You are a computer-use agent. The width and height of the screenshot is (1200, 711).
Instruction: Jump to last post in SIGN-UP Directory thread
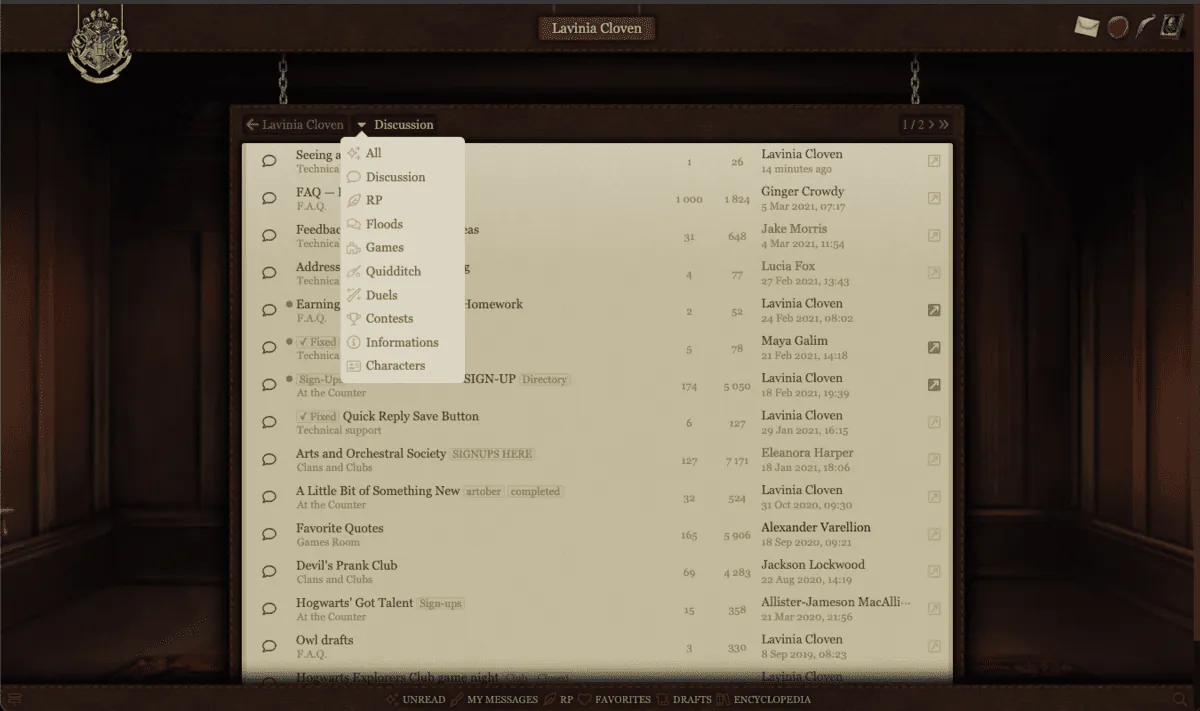tap(934, 385)
